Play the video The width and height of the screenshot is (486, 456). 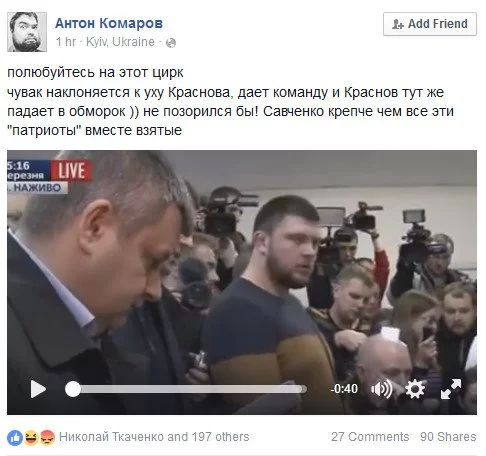38,389
